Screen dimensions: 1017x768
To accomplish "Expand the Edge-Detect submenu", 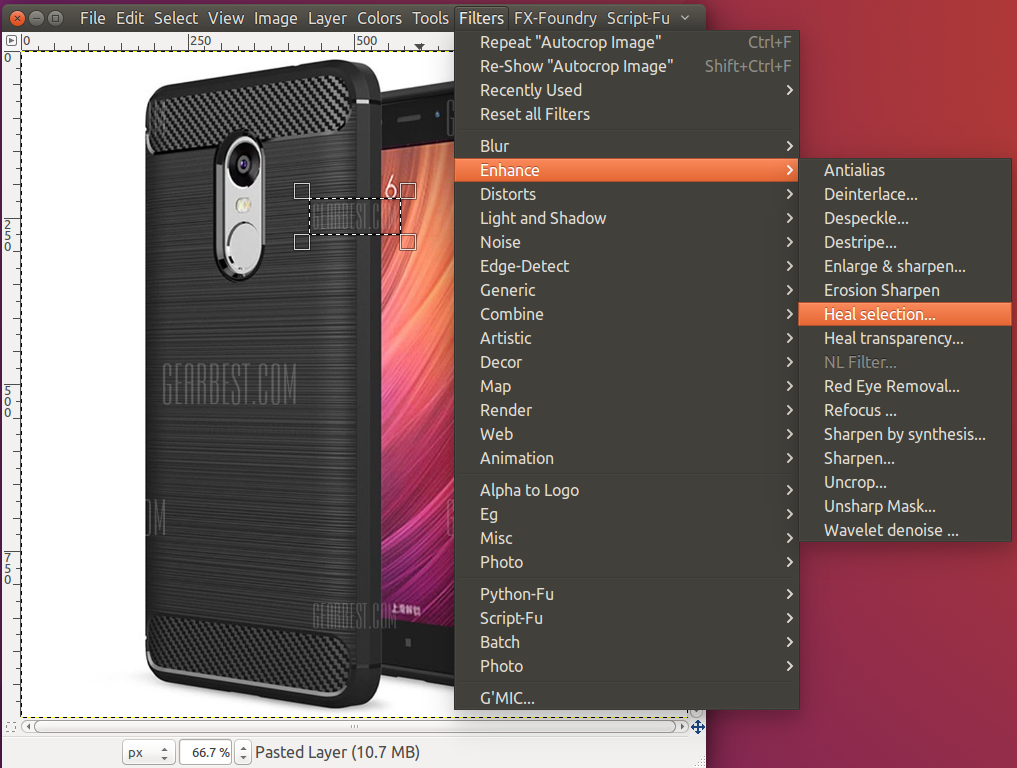I will [x=627, y=266].
